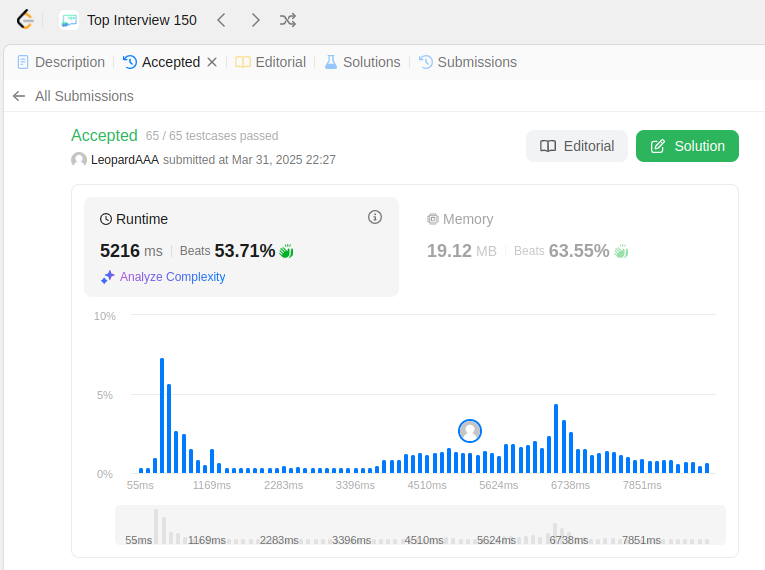
Task: Go to the next problem arrow
Action: 255,20
